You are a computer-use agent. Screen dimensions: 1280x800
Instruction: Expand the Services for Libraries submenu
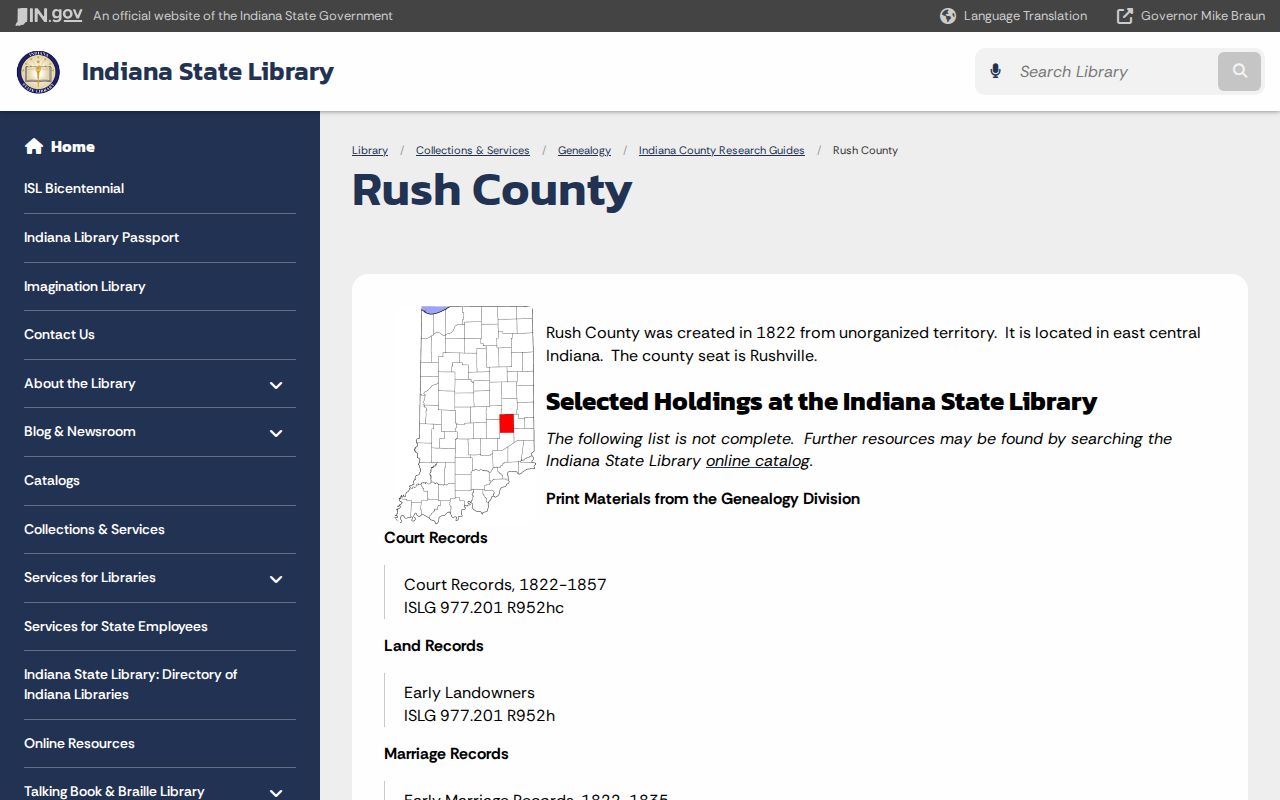click(x=276, y=579)
